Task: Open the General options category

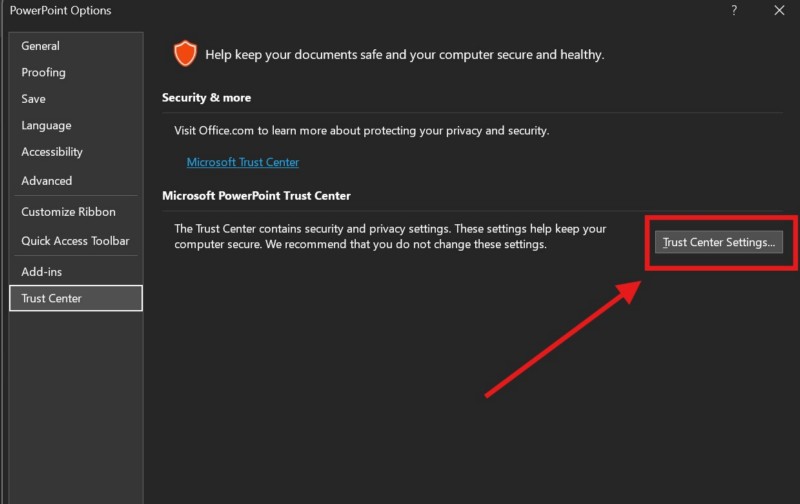Action: tap(41, 46)
